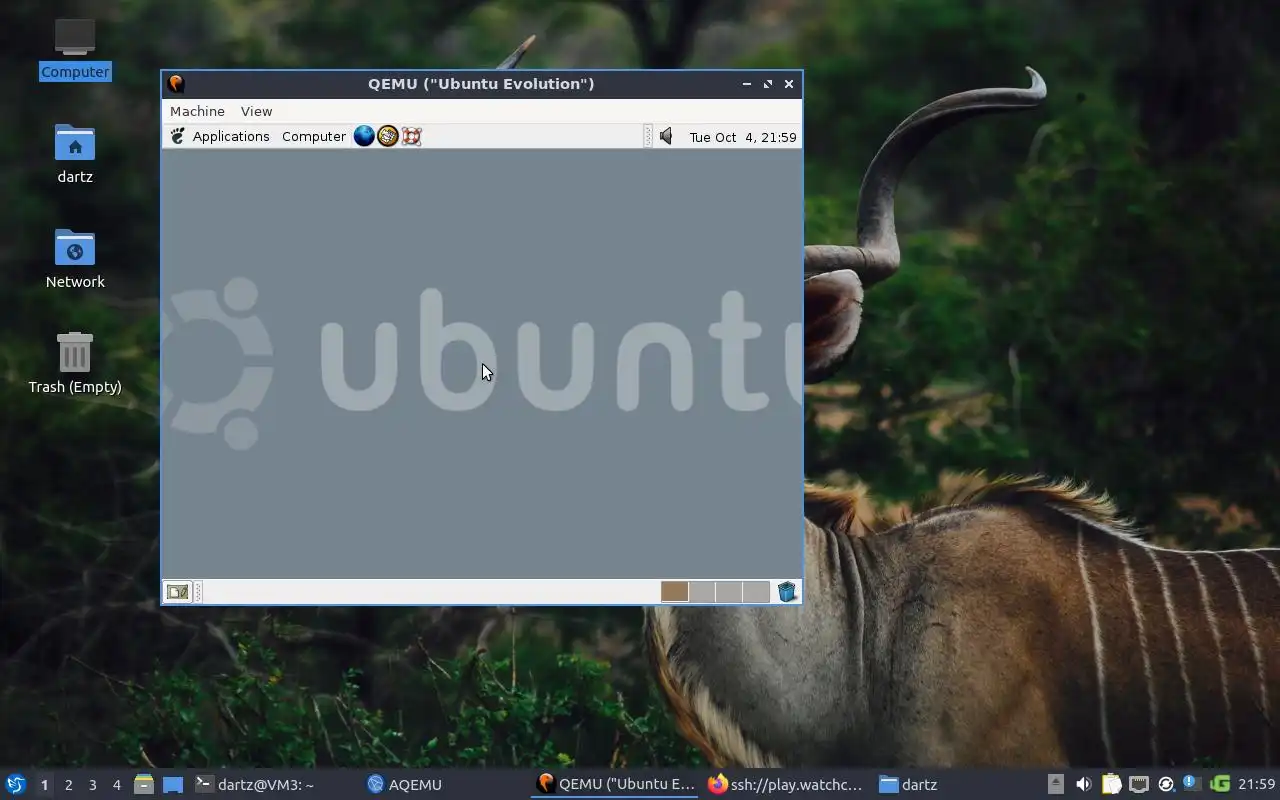Viewport: 1280px width, 800px height.
Task: Close the QEMU Ubuntu Evolution window
Action: tap(789, 84)
